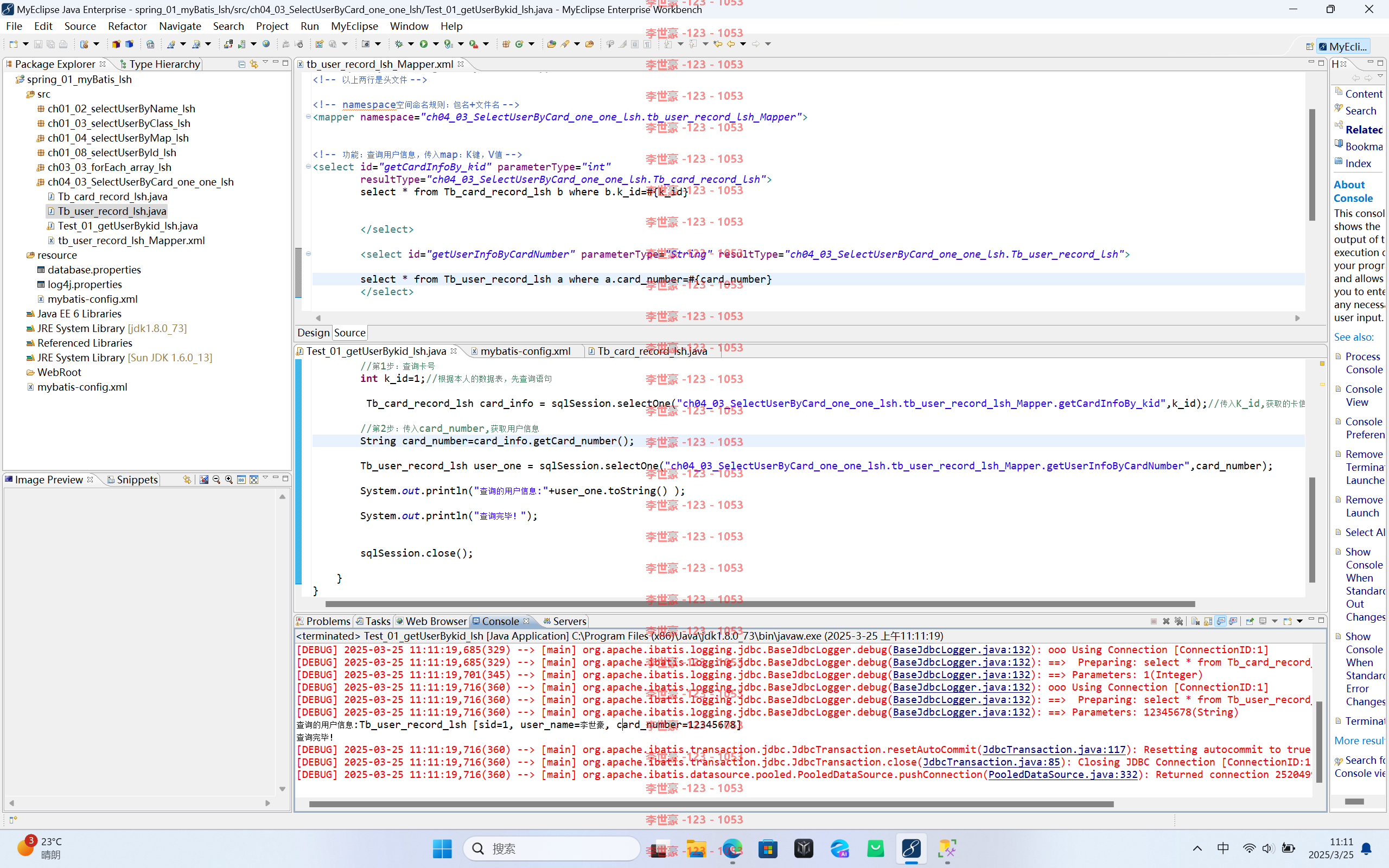Click Zoom Out in Image Preview panel
Screen dimensions: 1389x868
[x=216, y=480]
